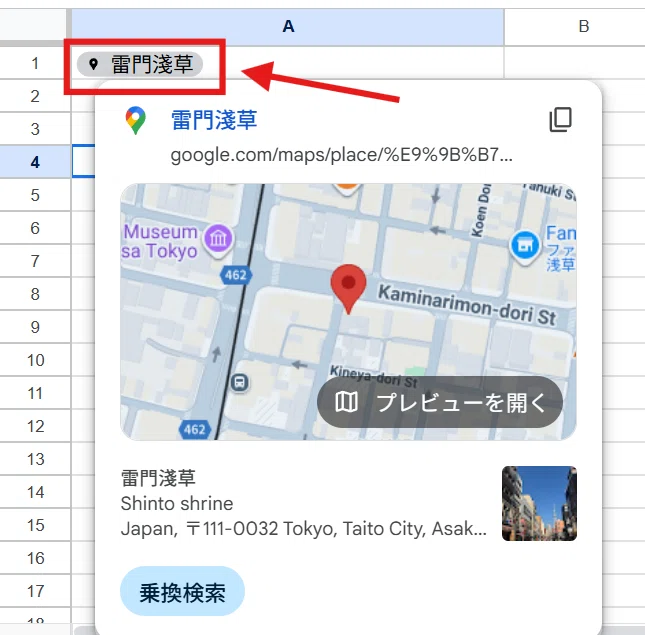The image size is (645, 635).
Task: Click the select-all corner box
Action: pyautogui.click(x=33, y=25)
